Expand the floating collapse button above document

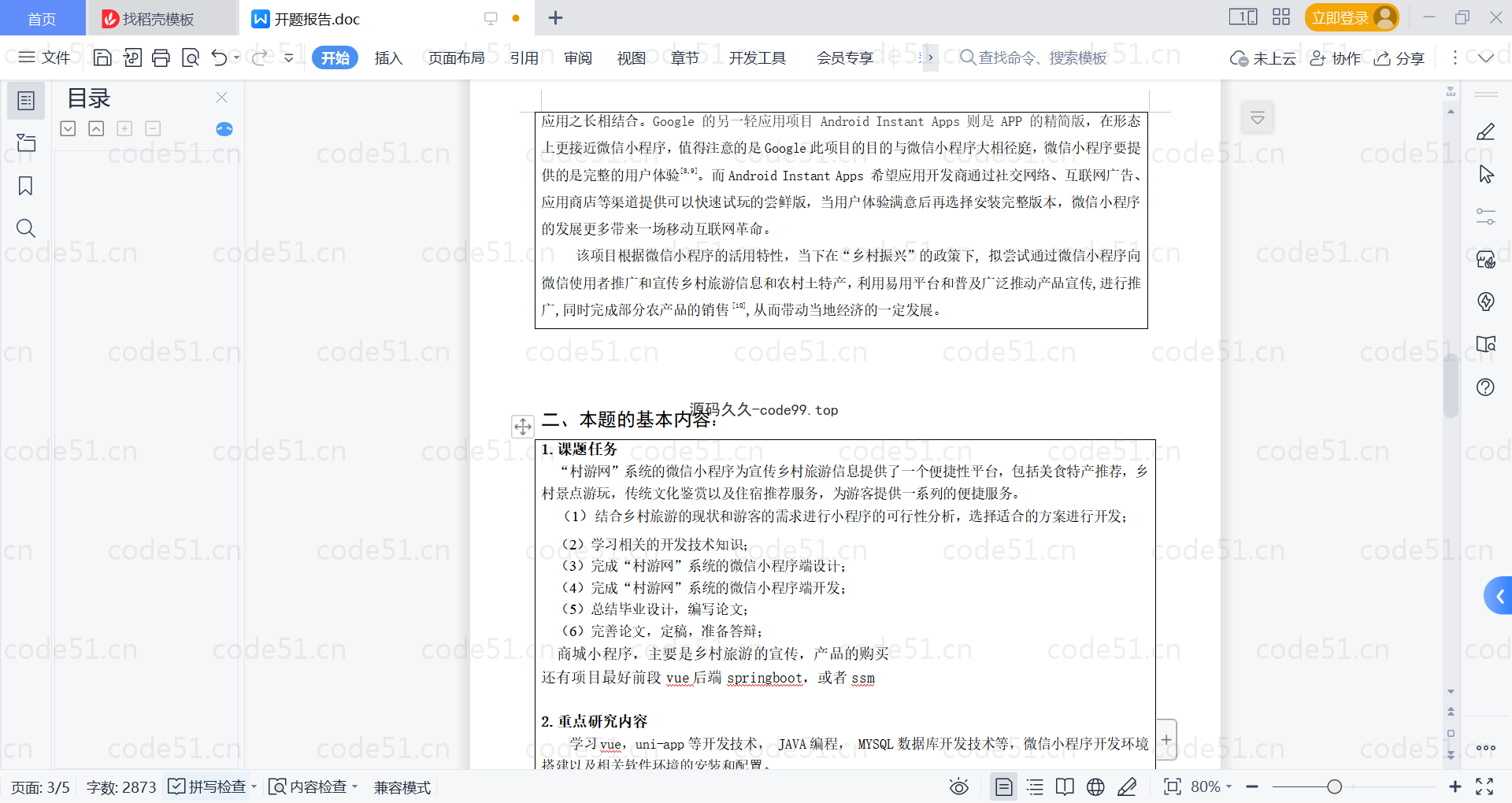coord(1258,118)
